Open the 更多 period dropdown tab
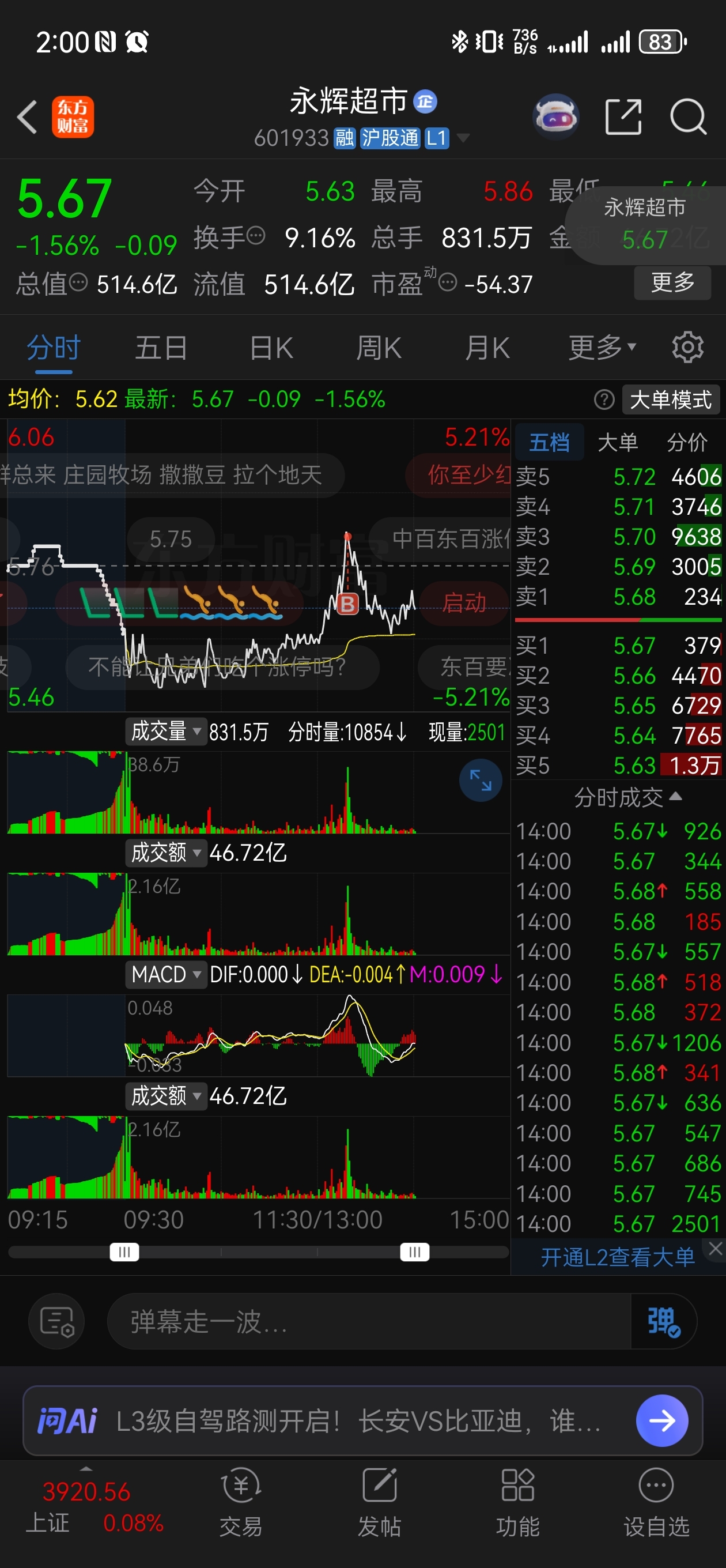Screen dimensions: 726x1568 pyautogui.click(x=603, y=348)
